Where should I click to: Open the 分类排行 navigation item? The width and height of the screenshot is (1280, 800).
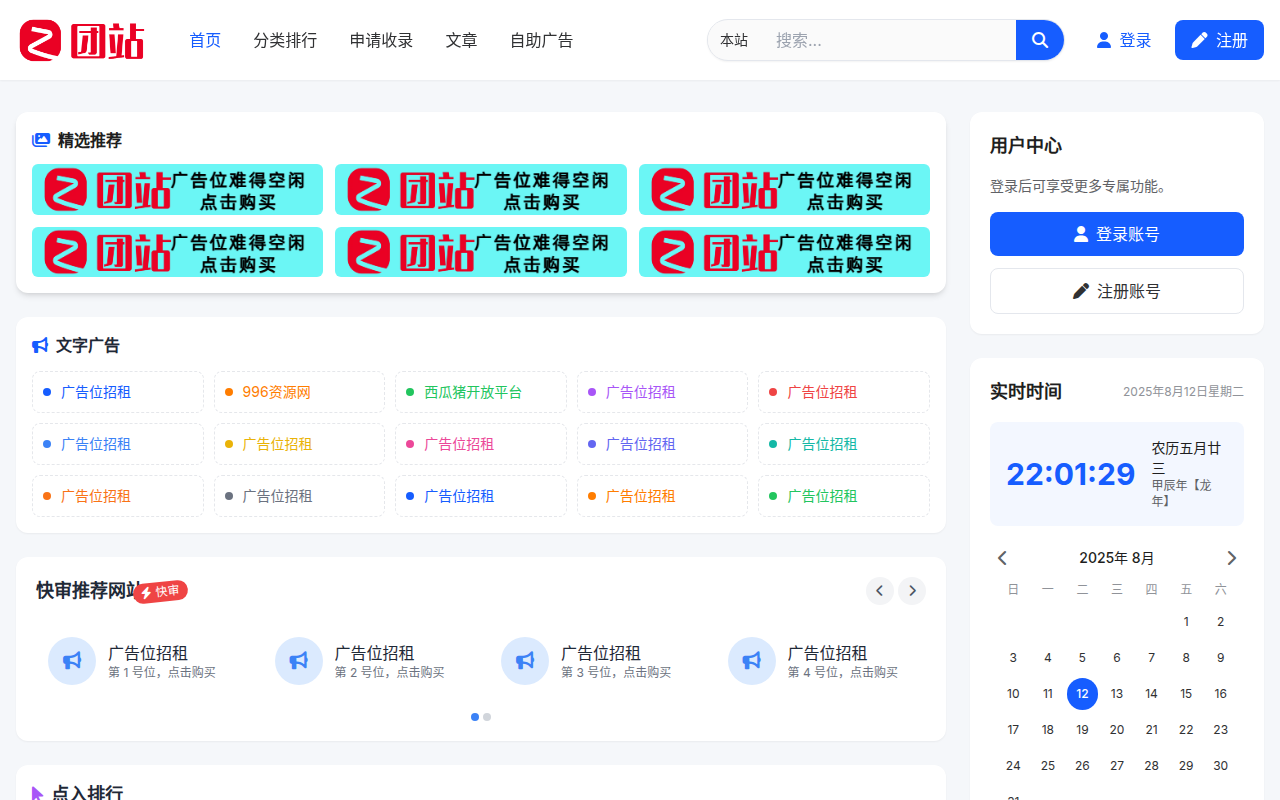pos(285,40)
